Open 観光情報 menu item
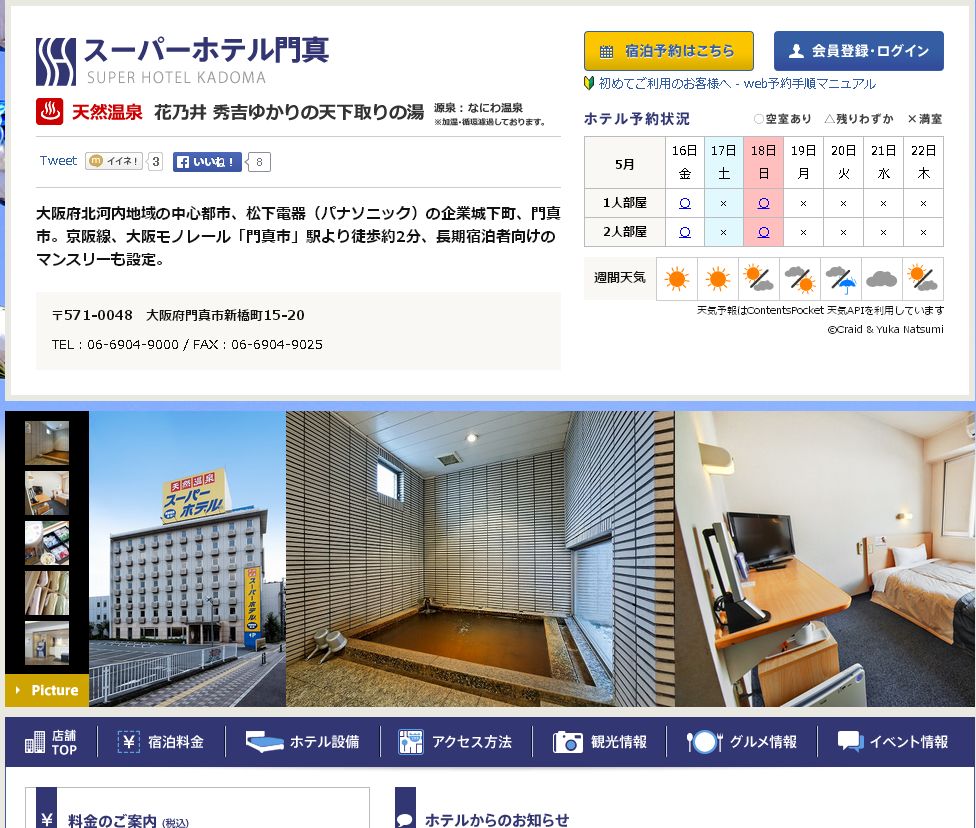The image size is (976, 828). pyautogui.click(x=600, y=742)
